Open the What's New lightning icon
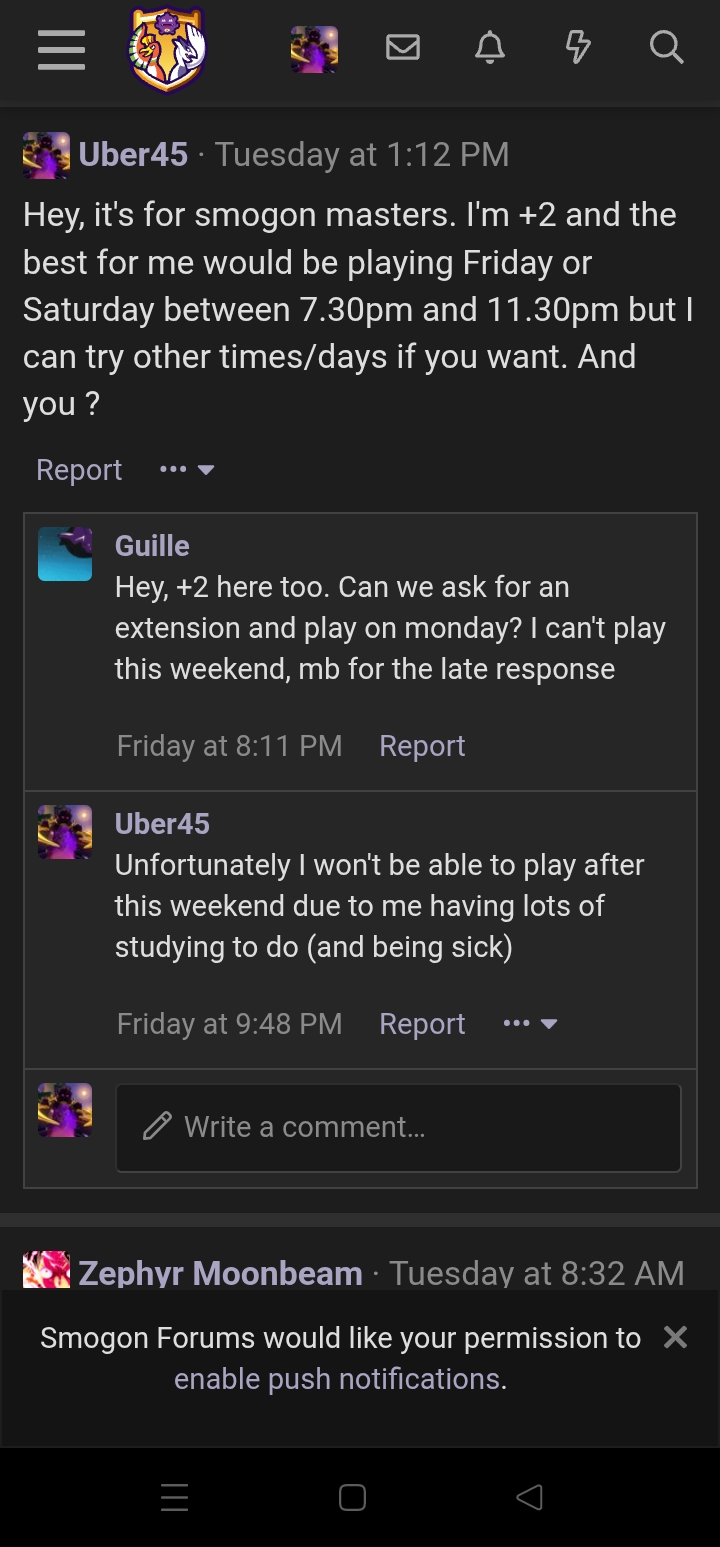This screenshot has height=1547, width=720. (x=577, y=48)
